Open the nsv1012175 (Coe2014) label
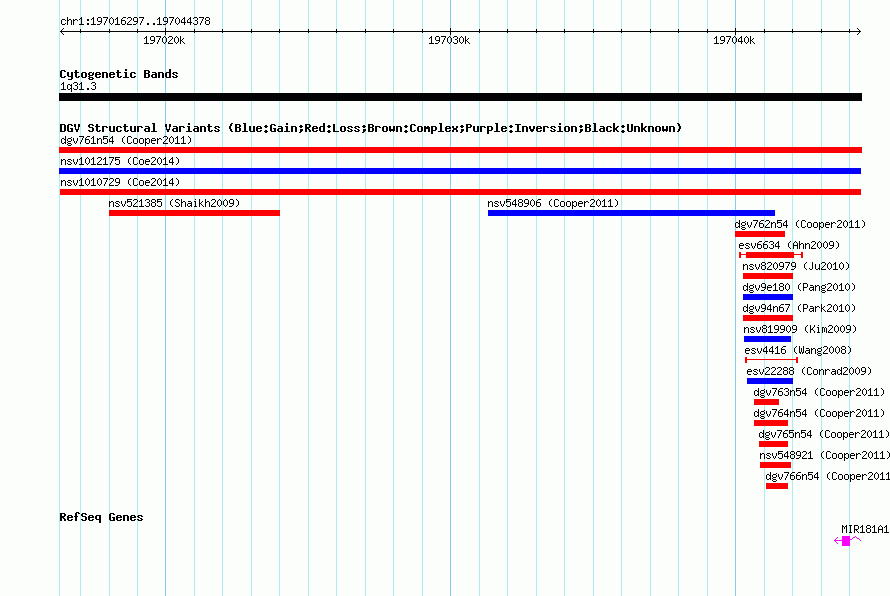The height and width of the screenshot is (596, 890). [x=120, y=161]
